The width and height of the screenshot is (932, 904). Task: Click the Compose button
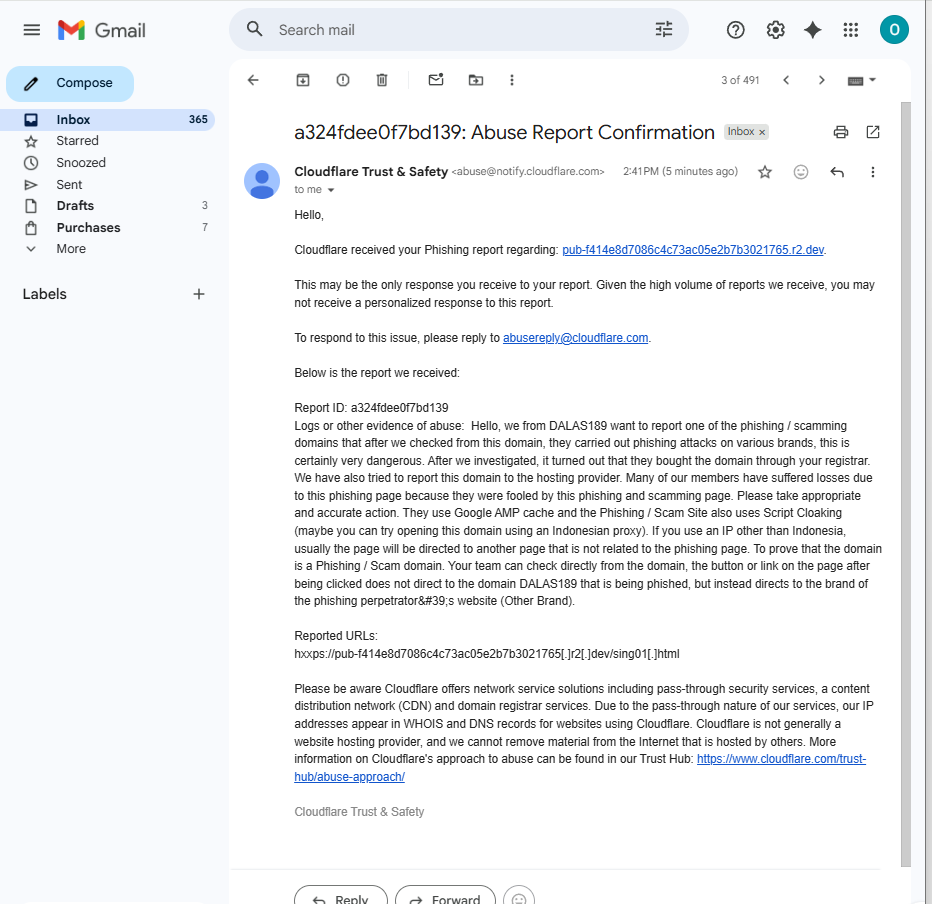click(x=70, y=83)
